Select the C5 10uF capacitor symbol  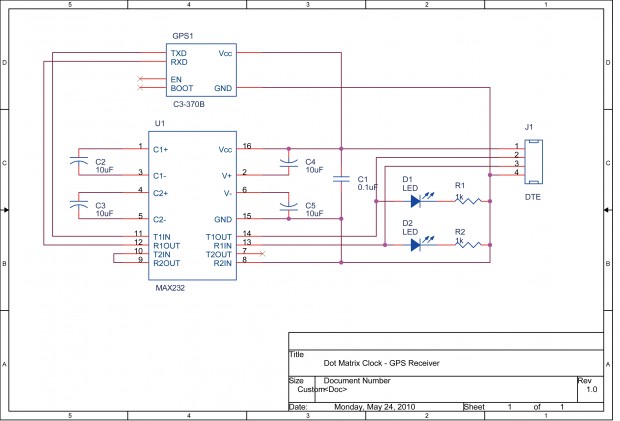[x=289, y=206]
